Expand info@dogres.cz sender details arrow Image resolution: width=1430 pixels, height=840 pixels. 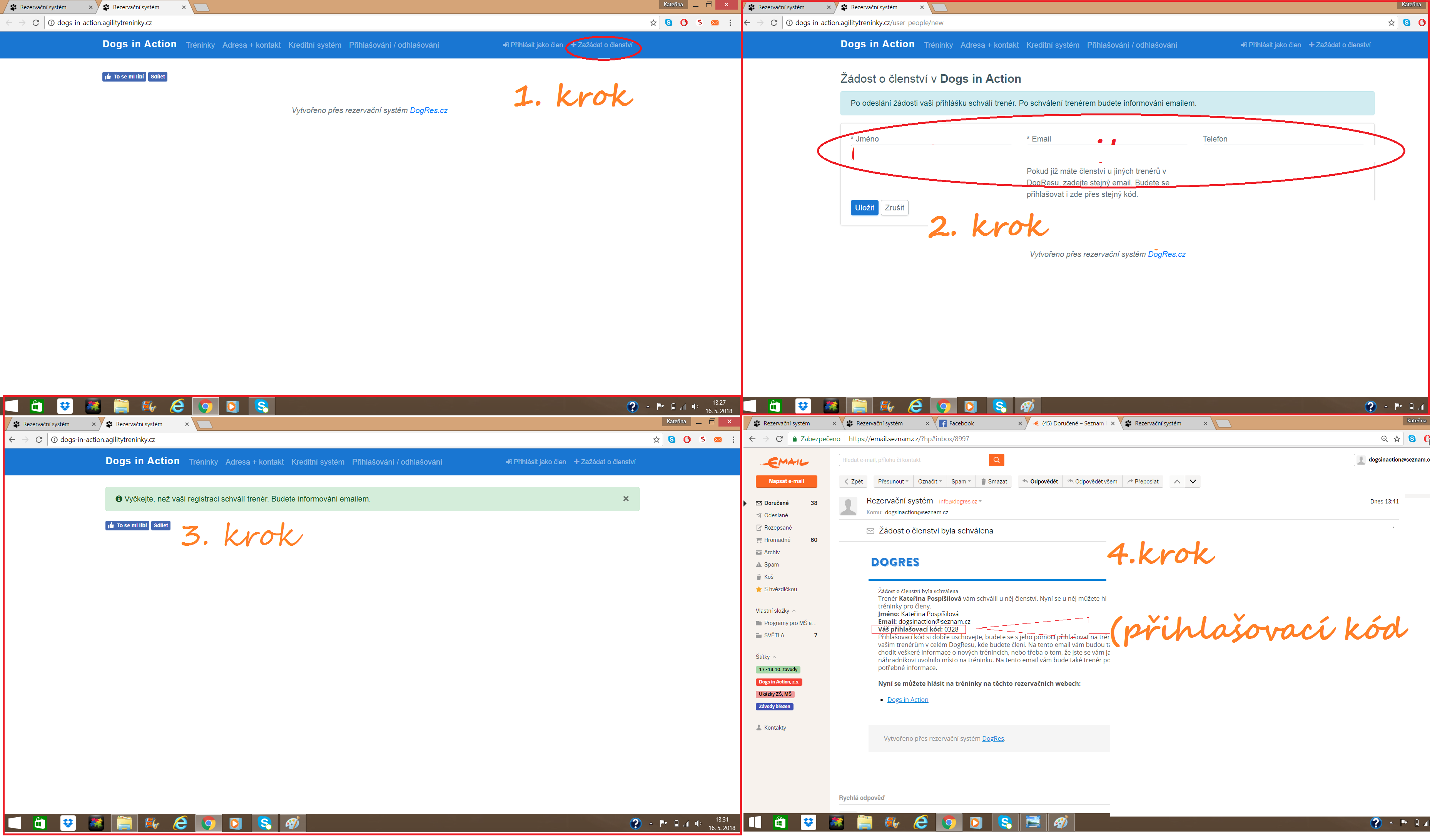click(x=980, y=502)
